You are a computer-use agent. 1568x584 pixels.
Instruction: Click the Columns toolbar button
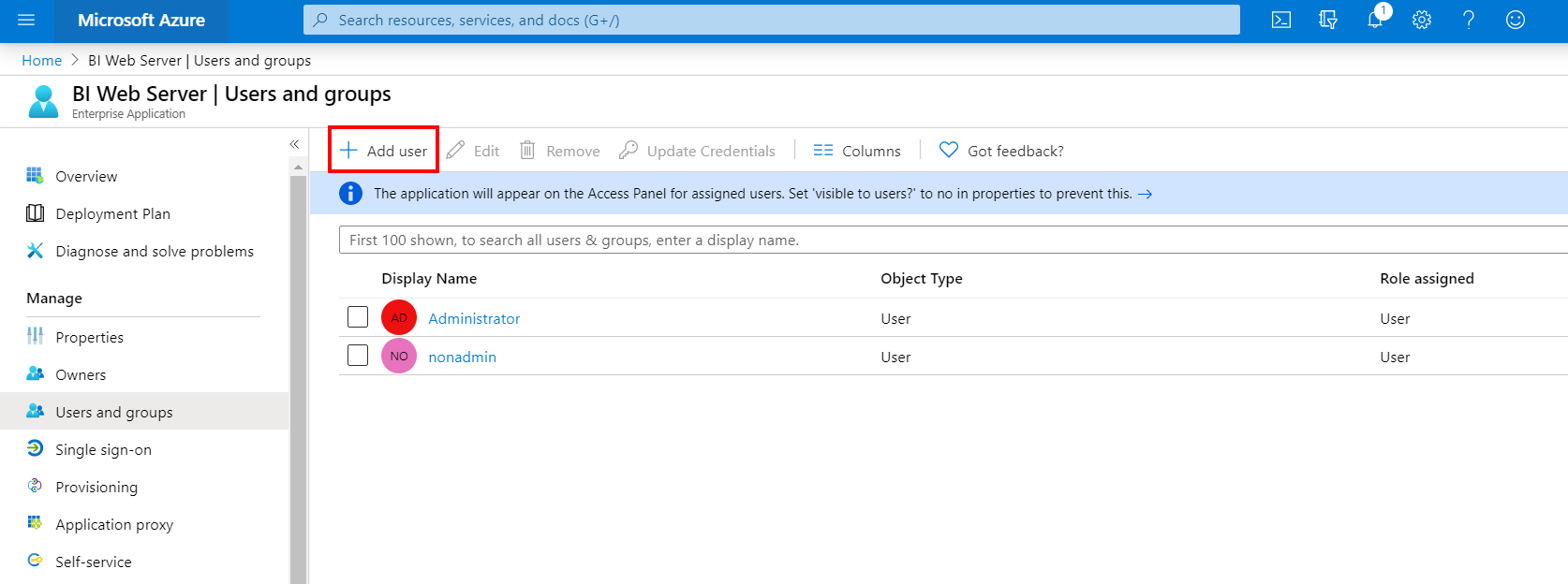point(857,151)
